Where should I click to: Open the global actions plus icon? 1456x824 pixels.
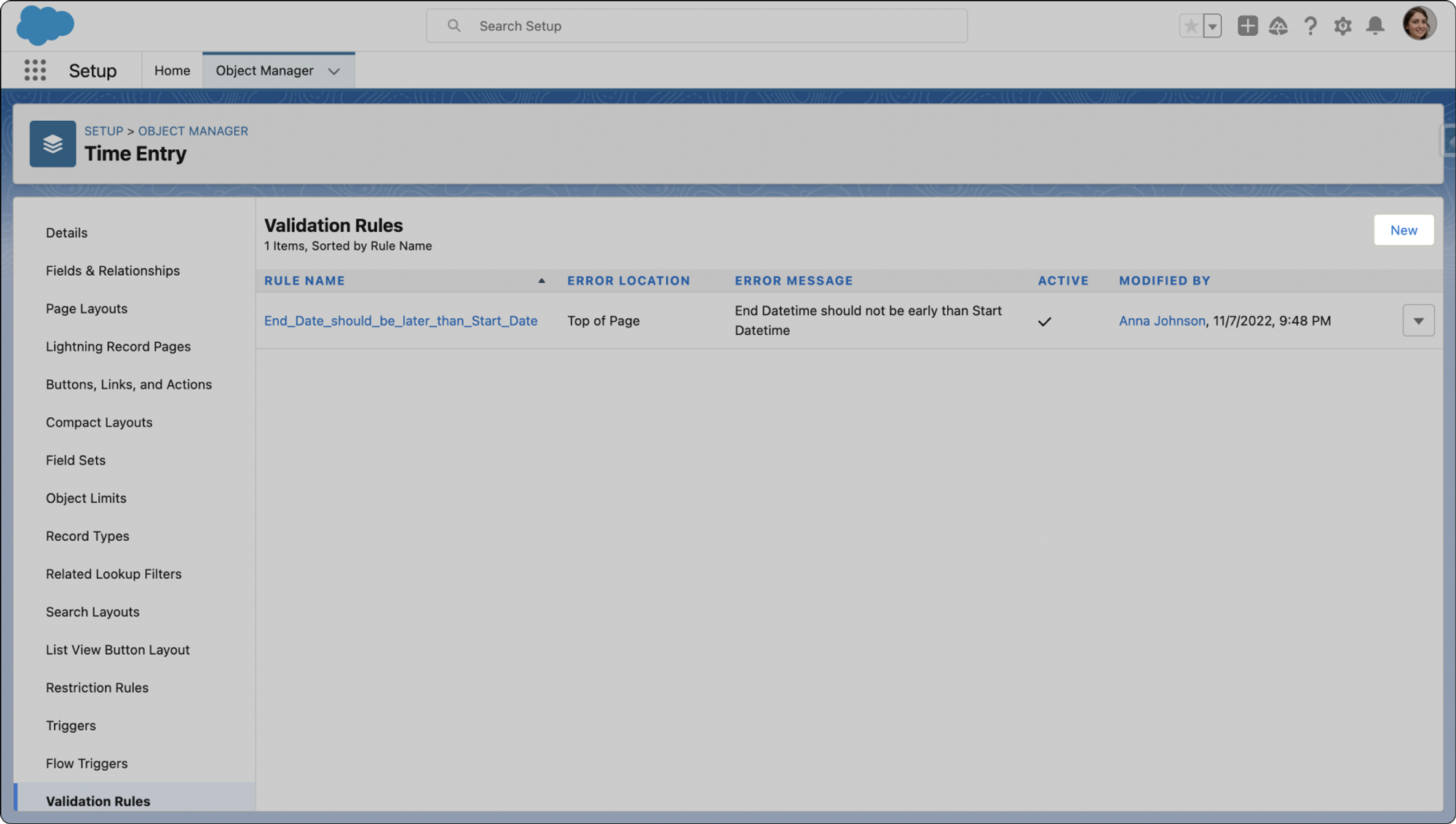tap(1247, 26)
